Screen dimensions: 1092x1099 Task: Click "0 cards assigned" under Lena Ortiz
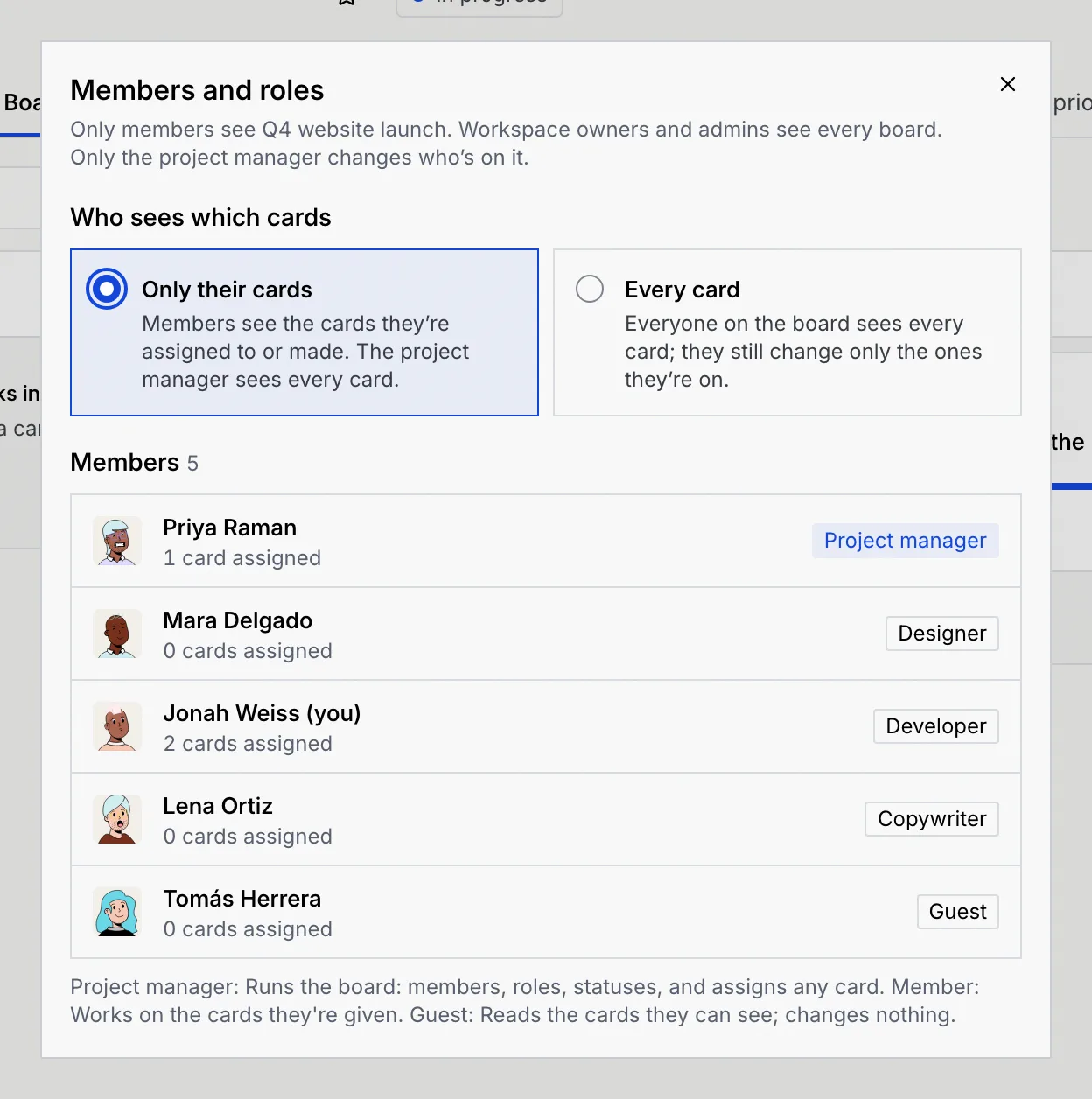248,836
